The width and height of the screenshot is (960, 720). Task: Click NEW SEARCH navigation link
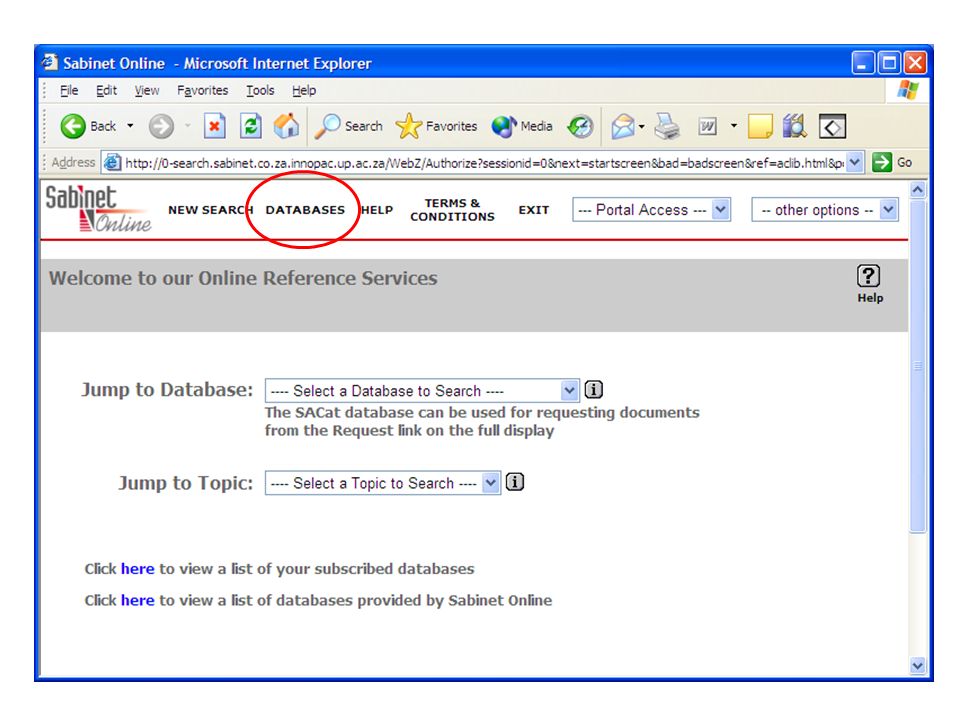[210, 210]
